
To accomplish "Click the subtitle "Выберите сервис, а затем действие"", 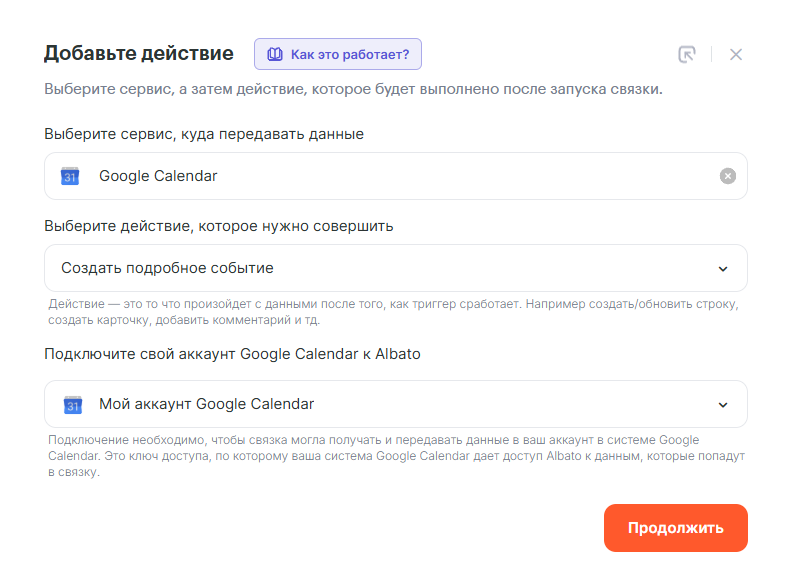I will [x=353, y=89].
